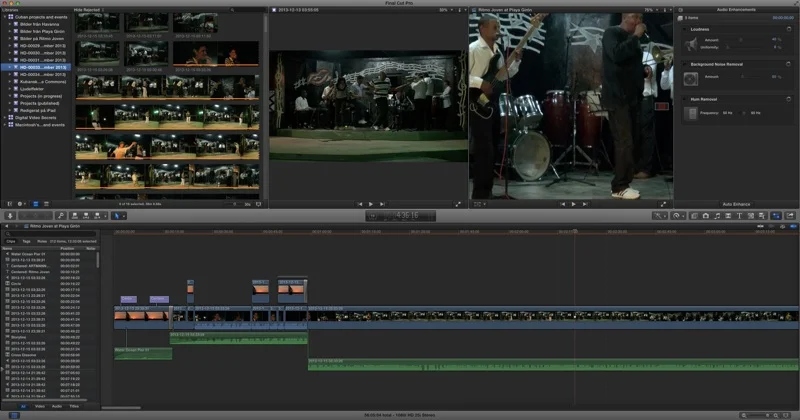Open project viewer zoom percentage menu
This screenshot has height=420, width=800.
pyautogui.click(x=651, y=10)
